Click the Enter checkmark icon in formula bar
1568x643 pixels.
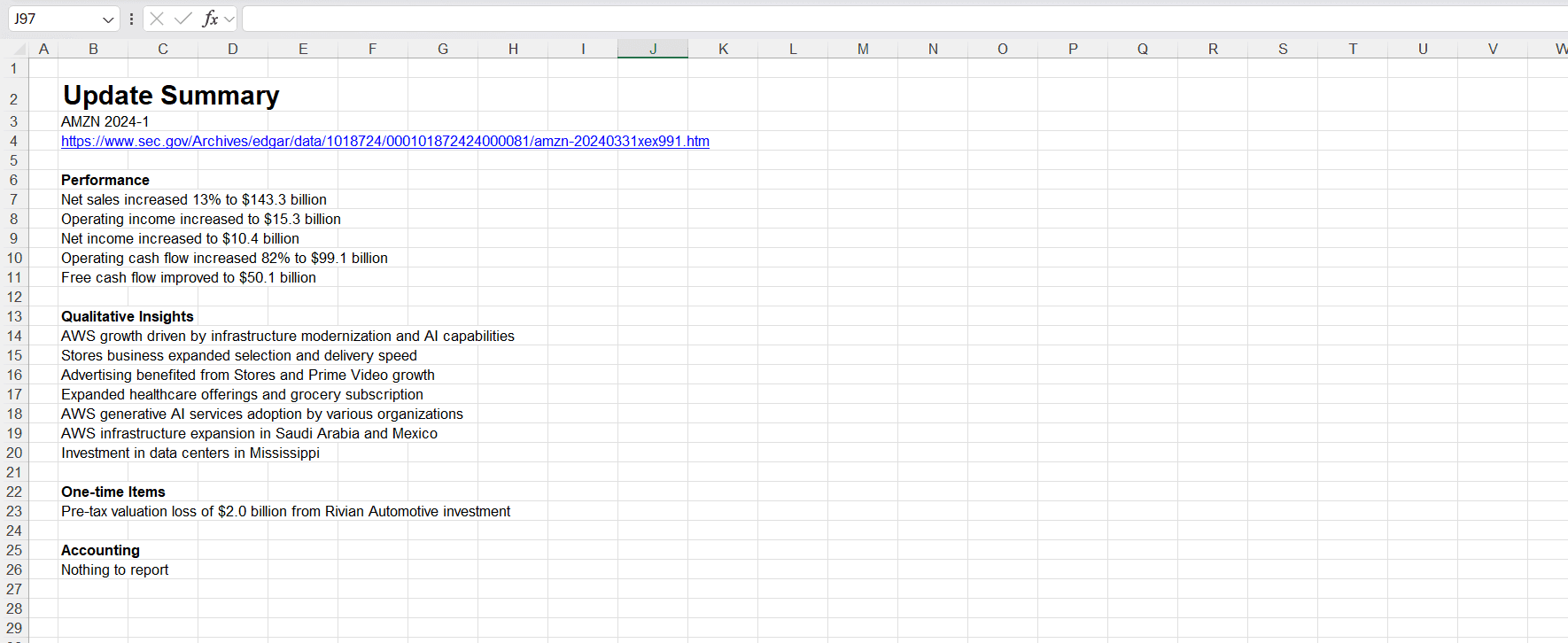[183, 19]
